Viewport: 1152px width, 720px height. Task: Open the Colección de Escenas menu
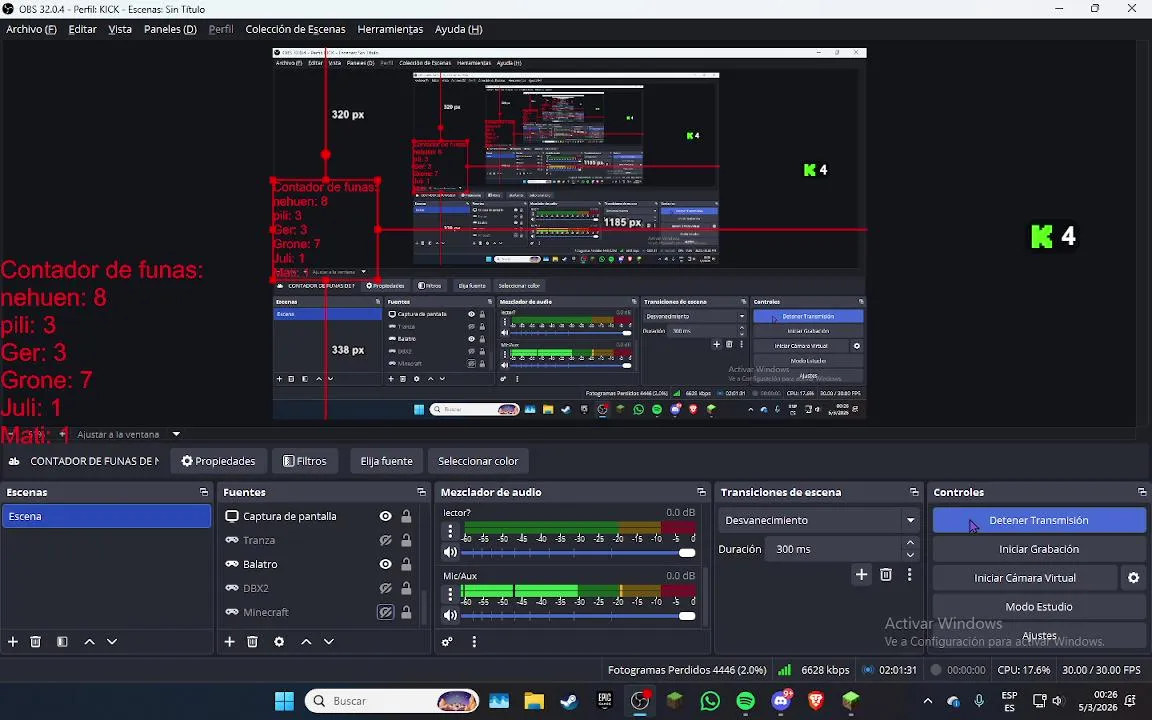pyautogui.click(x=295, y=29)
